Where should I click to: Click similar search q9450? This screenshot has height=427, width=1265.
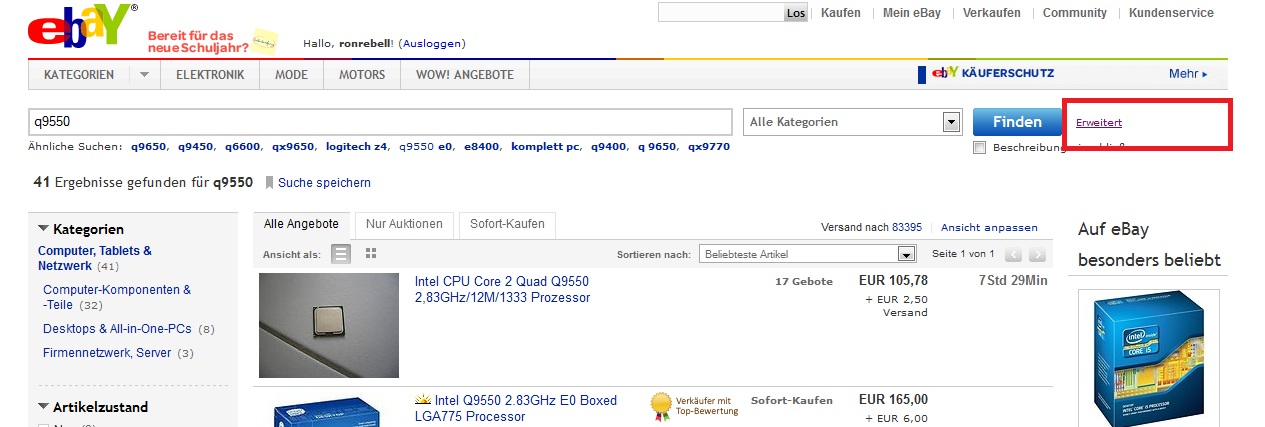pos(196,147)
